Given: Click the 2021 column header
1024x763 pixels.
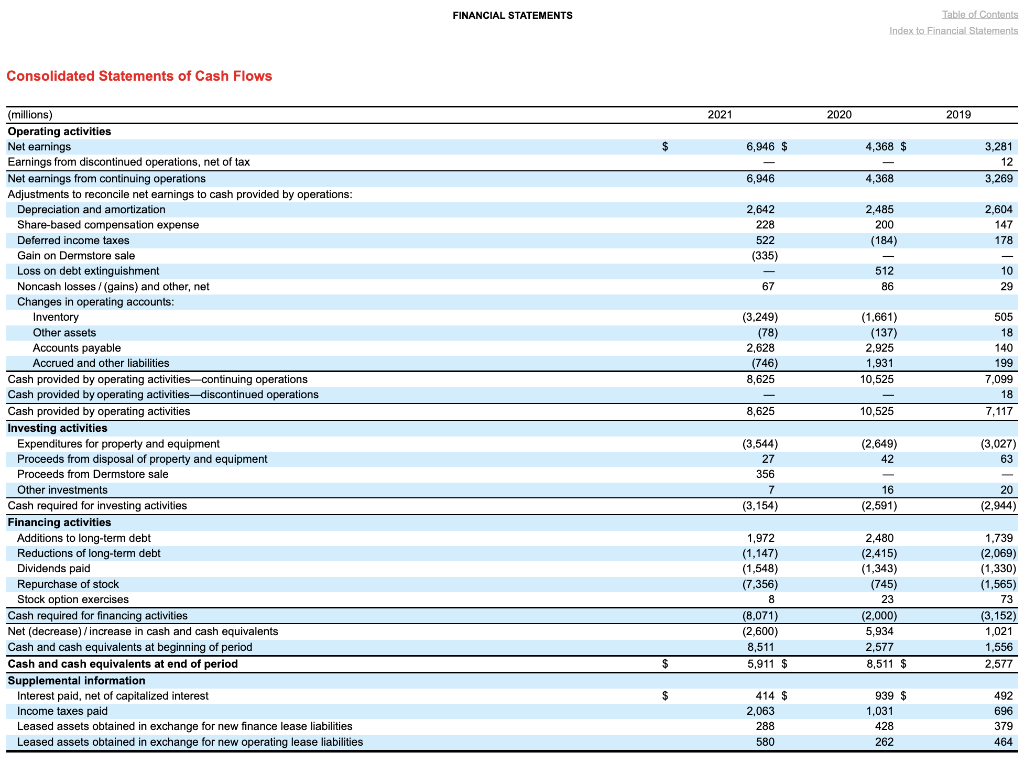Looking at the screenshot, I should (719, 114).
